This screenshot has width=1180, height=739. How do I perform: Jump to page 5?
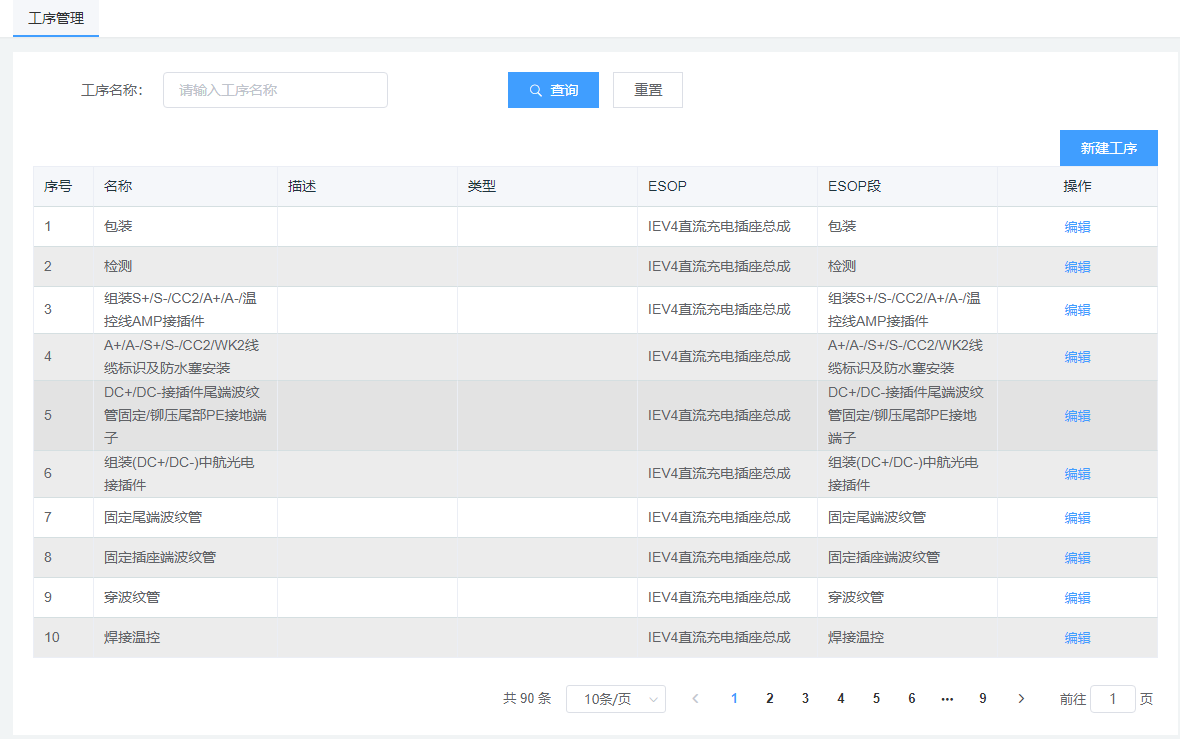click(876, 699)
